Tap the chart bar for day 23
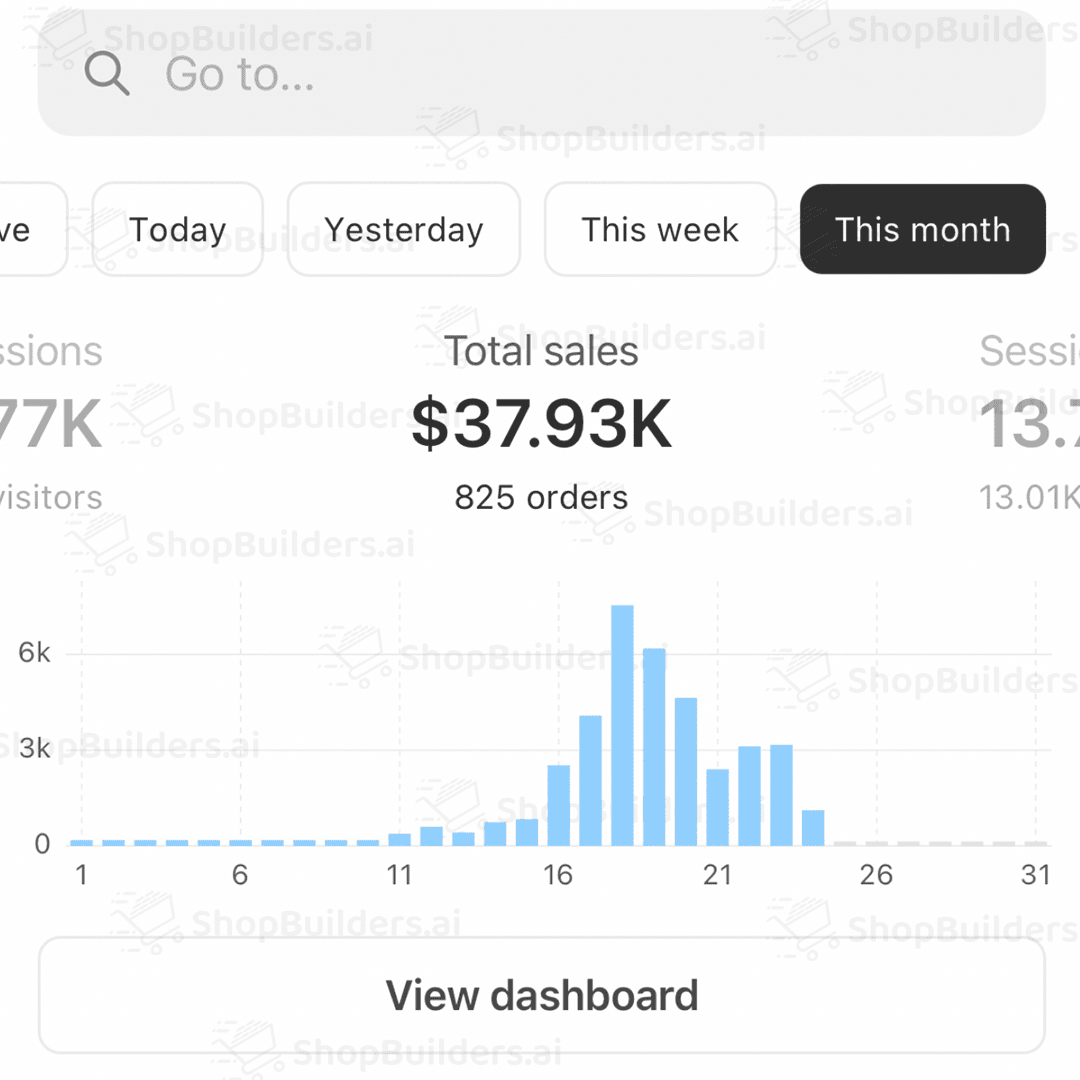 pyautogui.click(x=781, y=795)
